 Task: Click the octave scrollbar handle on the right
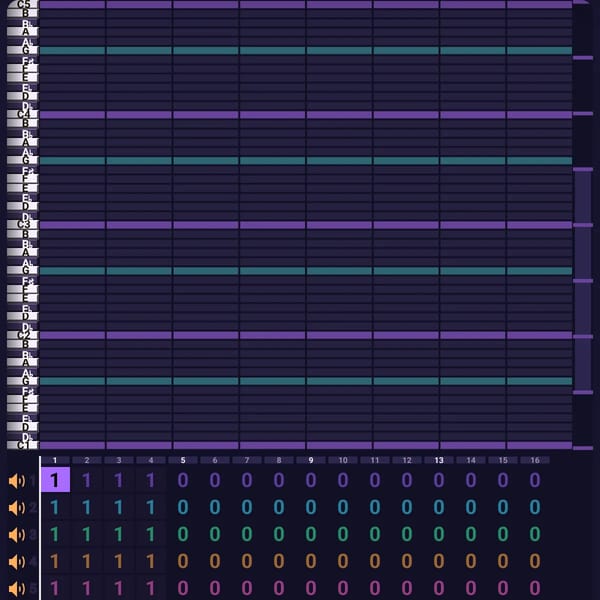(x=583, y=280)
